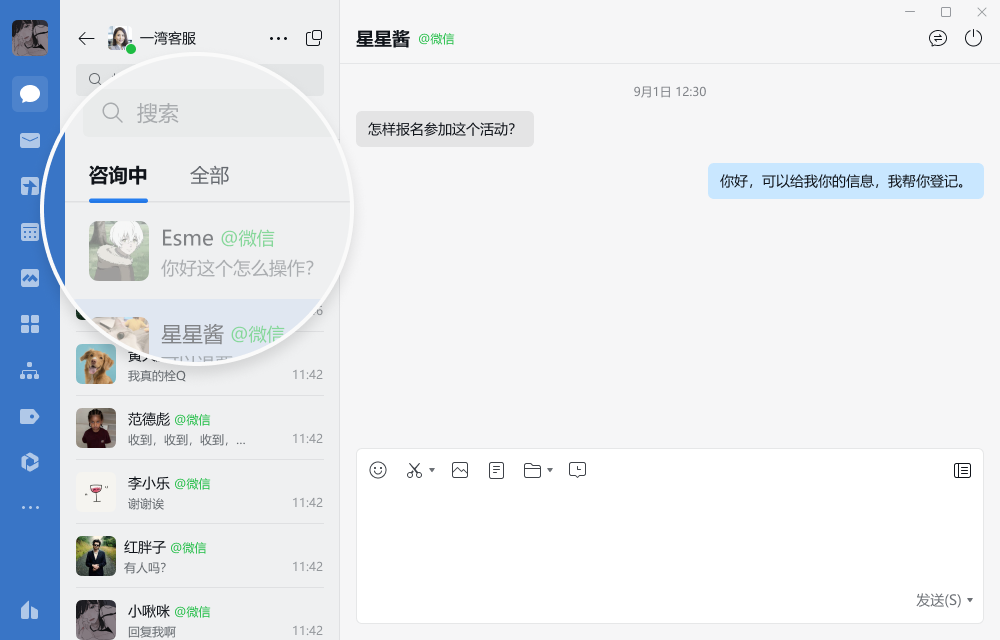Click the chat bubble with clock icon

(x=577, y=470)
